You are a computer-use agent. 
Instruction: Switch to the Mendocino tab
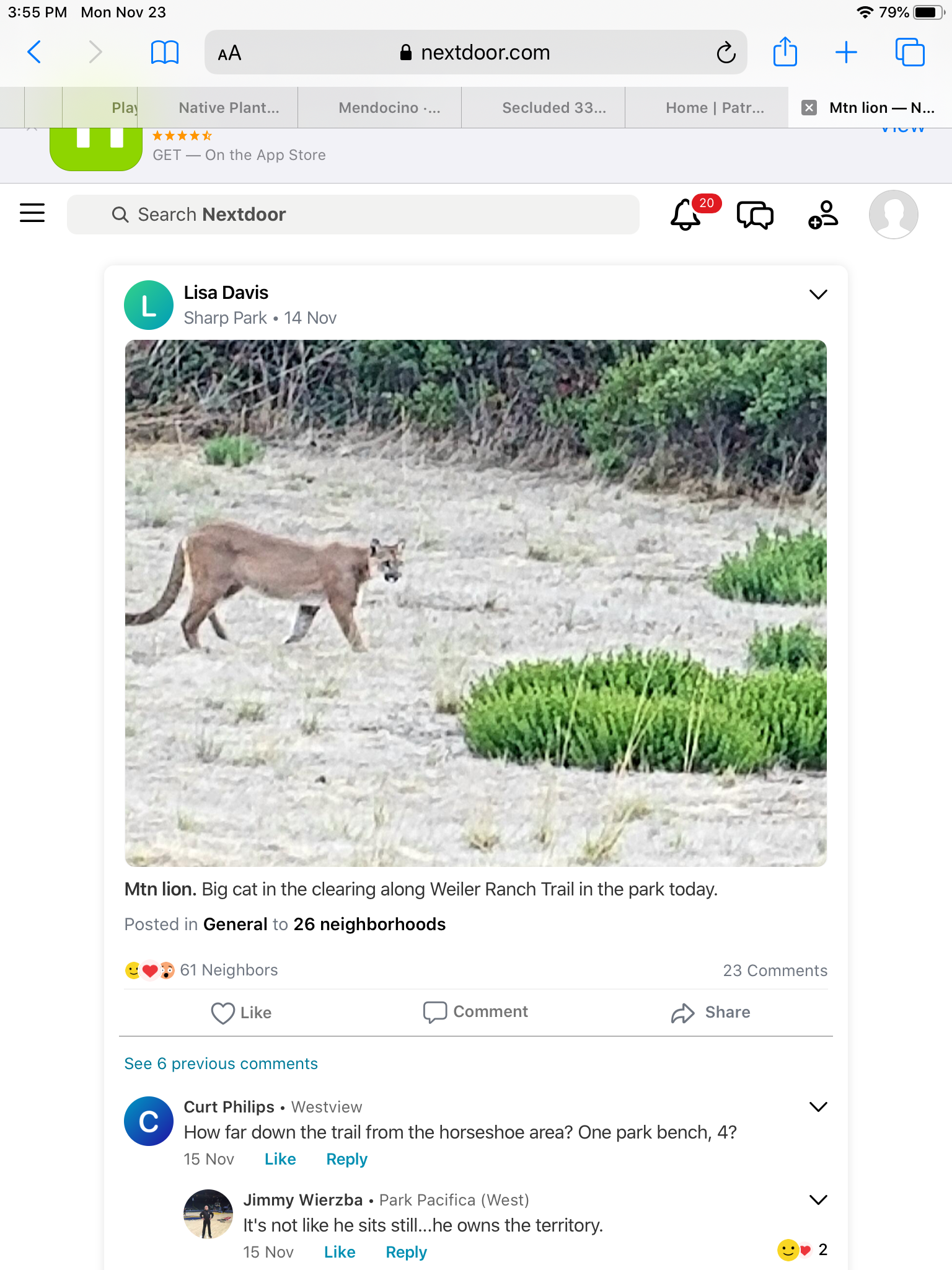click(x=389, y=108)
